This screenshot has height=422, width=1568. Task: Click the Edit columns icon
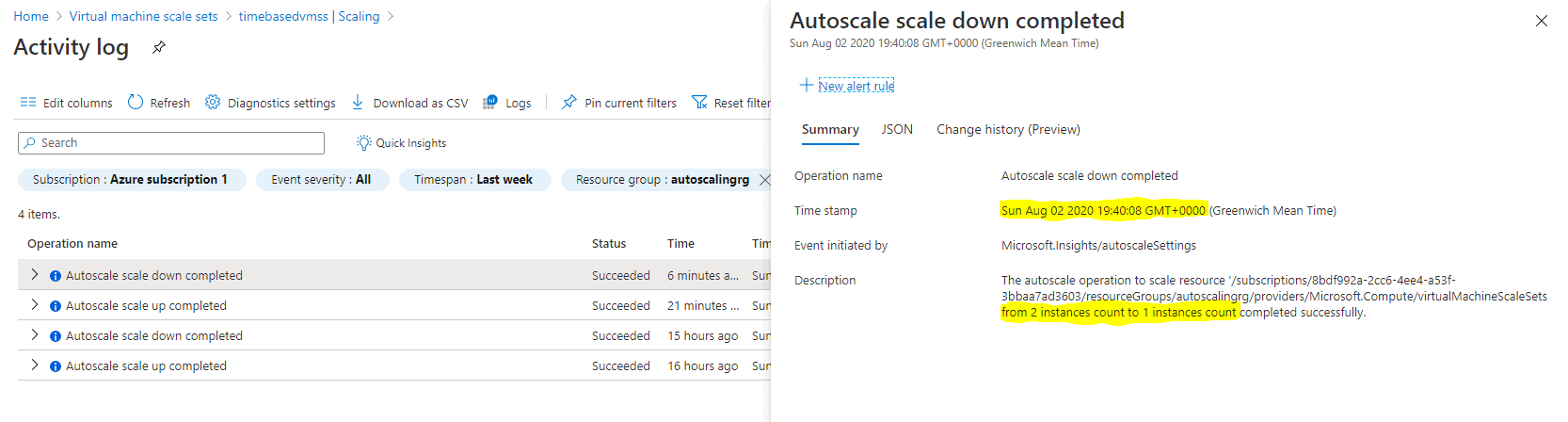[x=28, y=103]
